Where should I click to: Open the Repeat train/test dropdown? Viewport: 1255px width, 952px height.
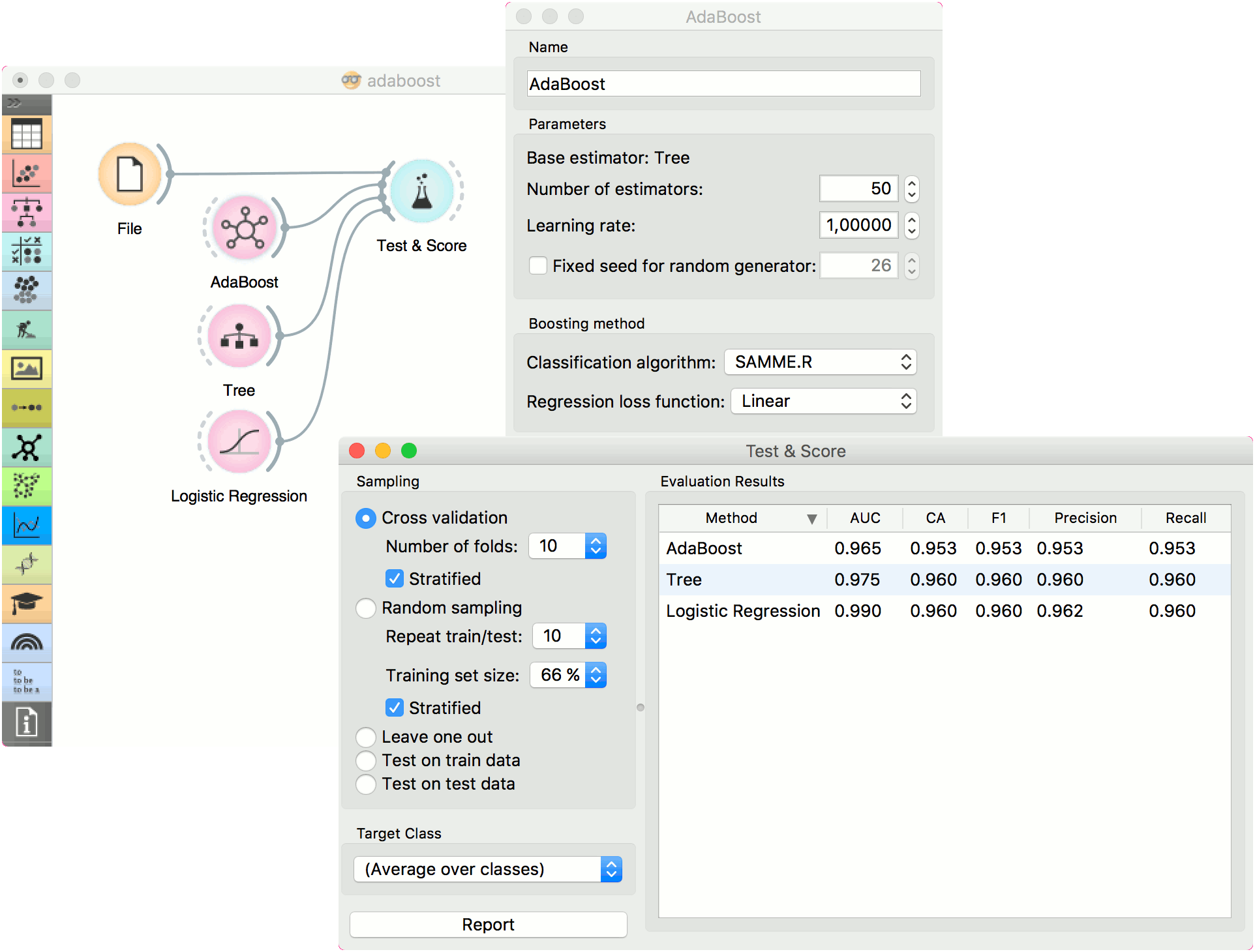569,636
